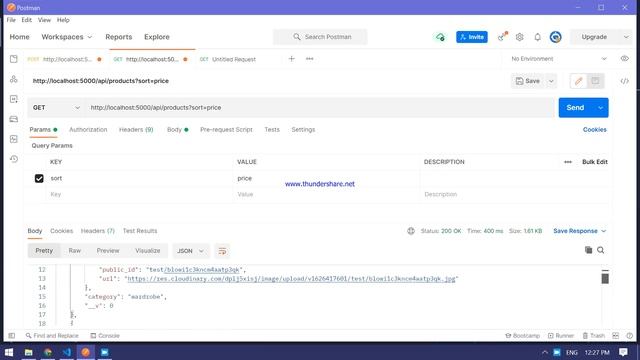Click the cloud sync status icon
Image resolution: width=640 pixels, height=360 pixels.
point(440,37)
